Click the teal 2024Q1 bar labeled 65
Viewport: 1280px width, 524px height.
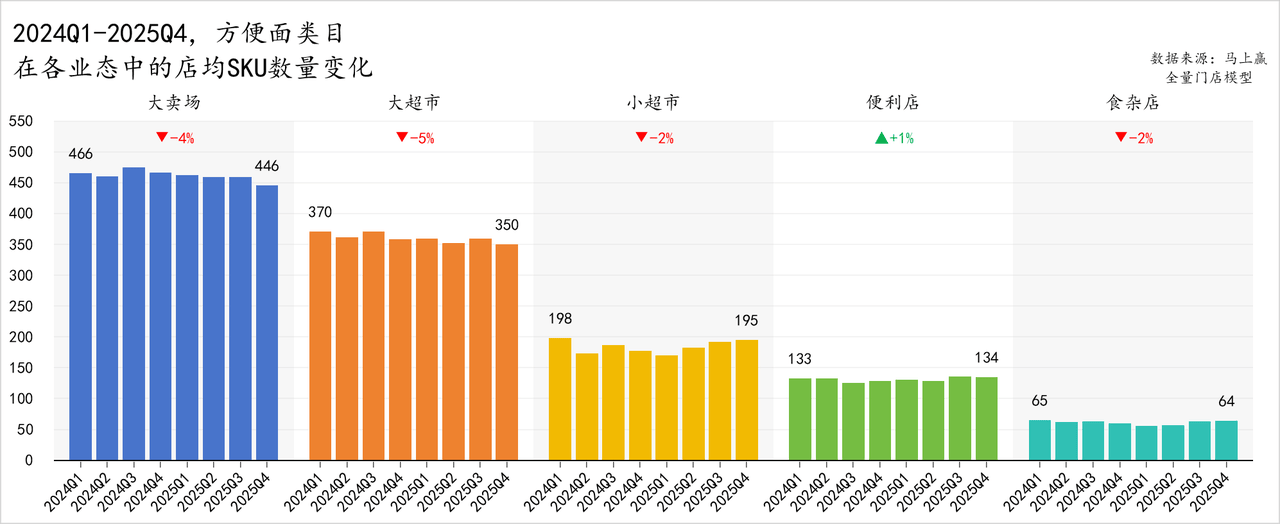click(x=1040, y=440)
